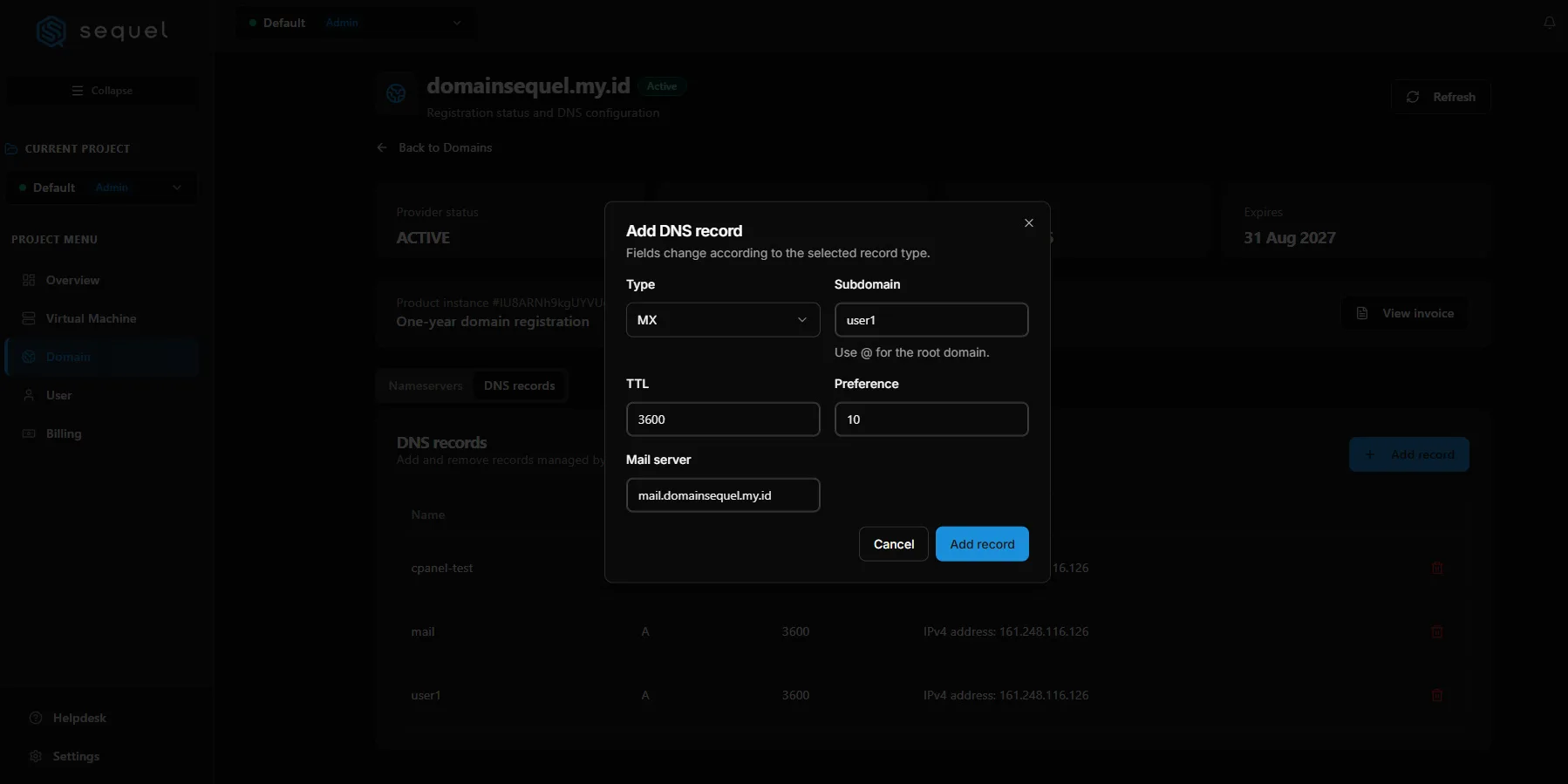The width and height of the screenshot is (1568, 784).
Task: Delete the user1 record trash icon
Action: [1437, 696]
